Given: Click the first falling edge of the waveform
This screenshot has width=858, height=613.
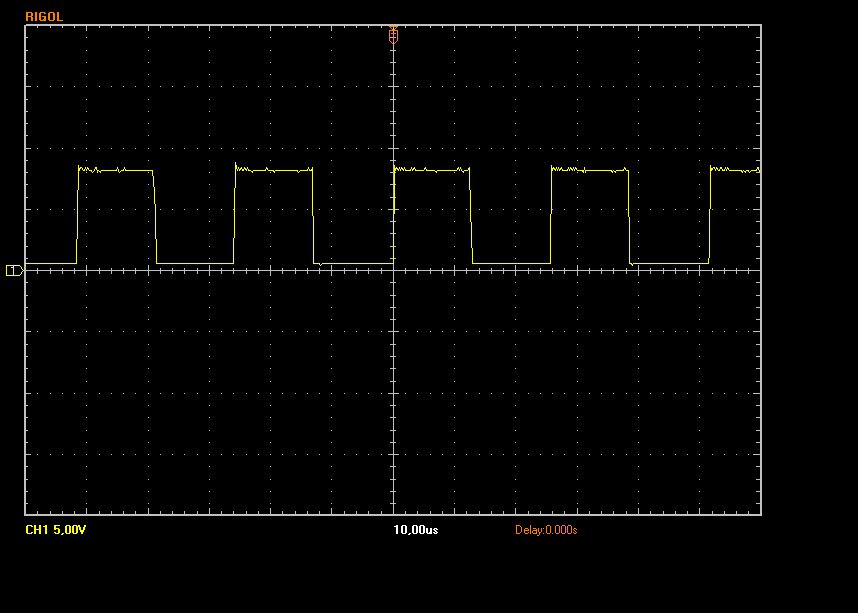Looking at the screenshot, I should click(155, 216).
